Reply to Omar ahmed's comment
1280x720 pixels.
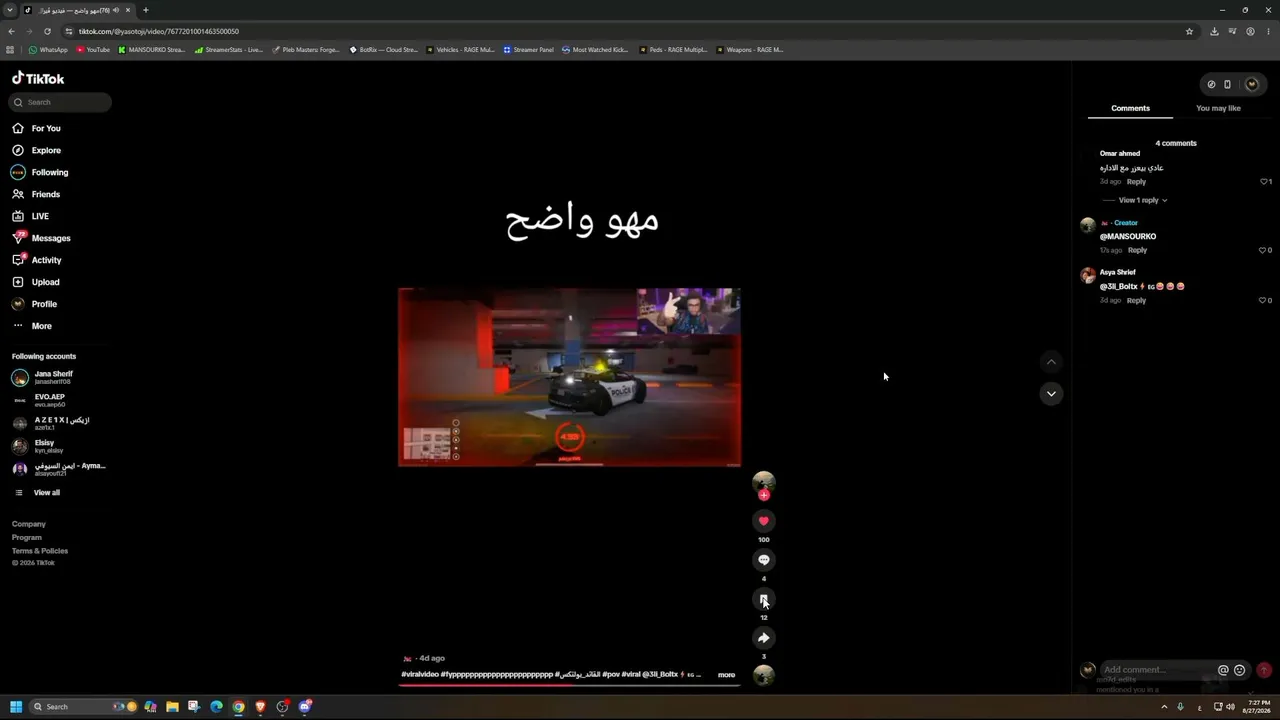click(1136, 182)
